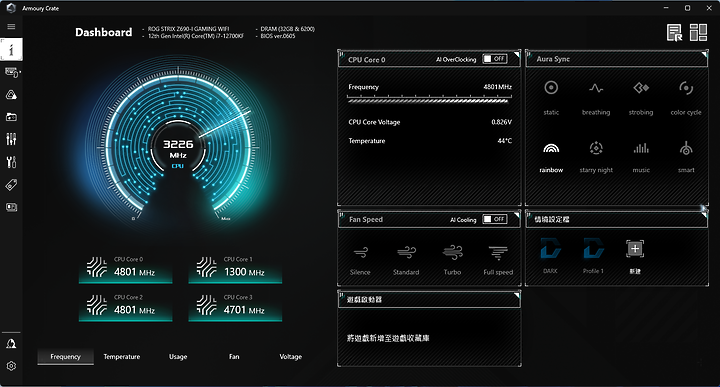Open the User Center profile icon
Viewport: 720px width, 387px height.
tap(11, 343)
